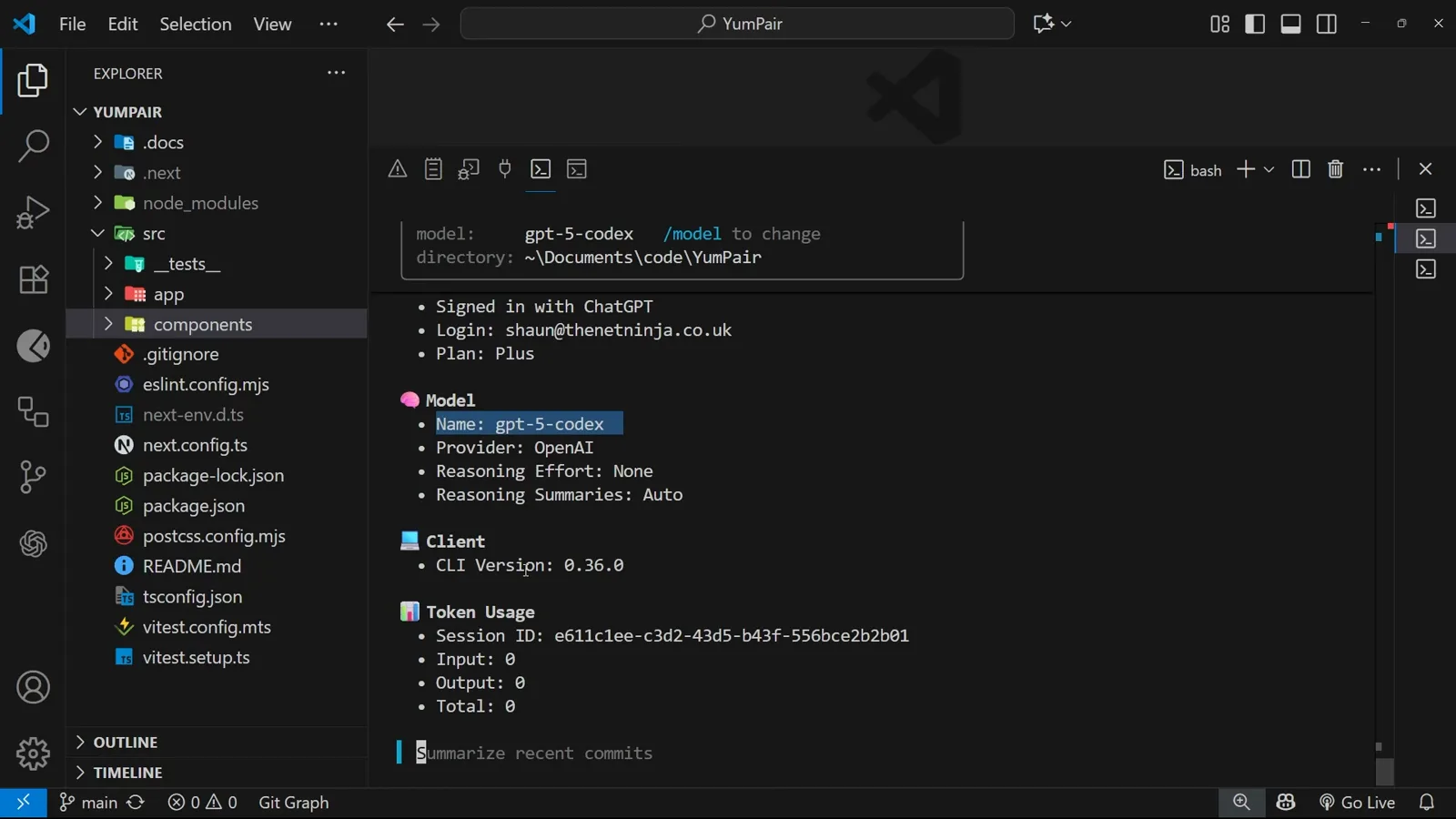The height and width of the screenshot is (819, 1456).
Task: Open the Manage settings gear
Action: (34, 753)
